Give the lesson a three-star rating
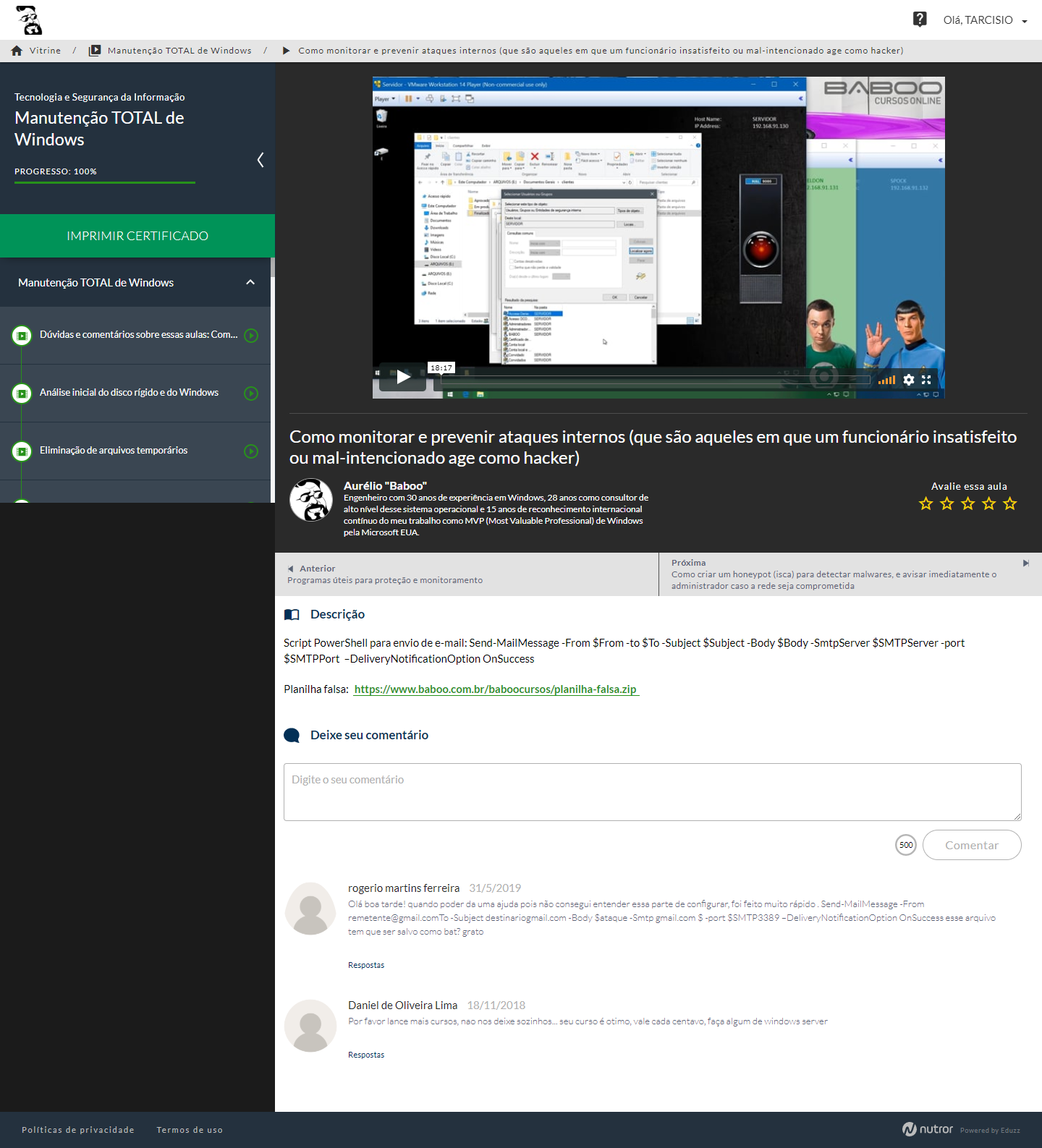This screenshot has width=1042, height=1148. pos(968,503)
